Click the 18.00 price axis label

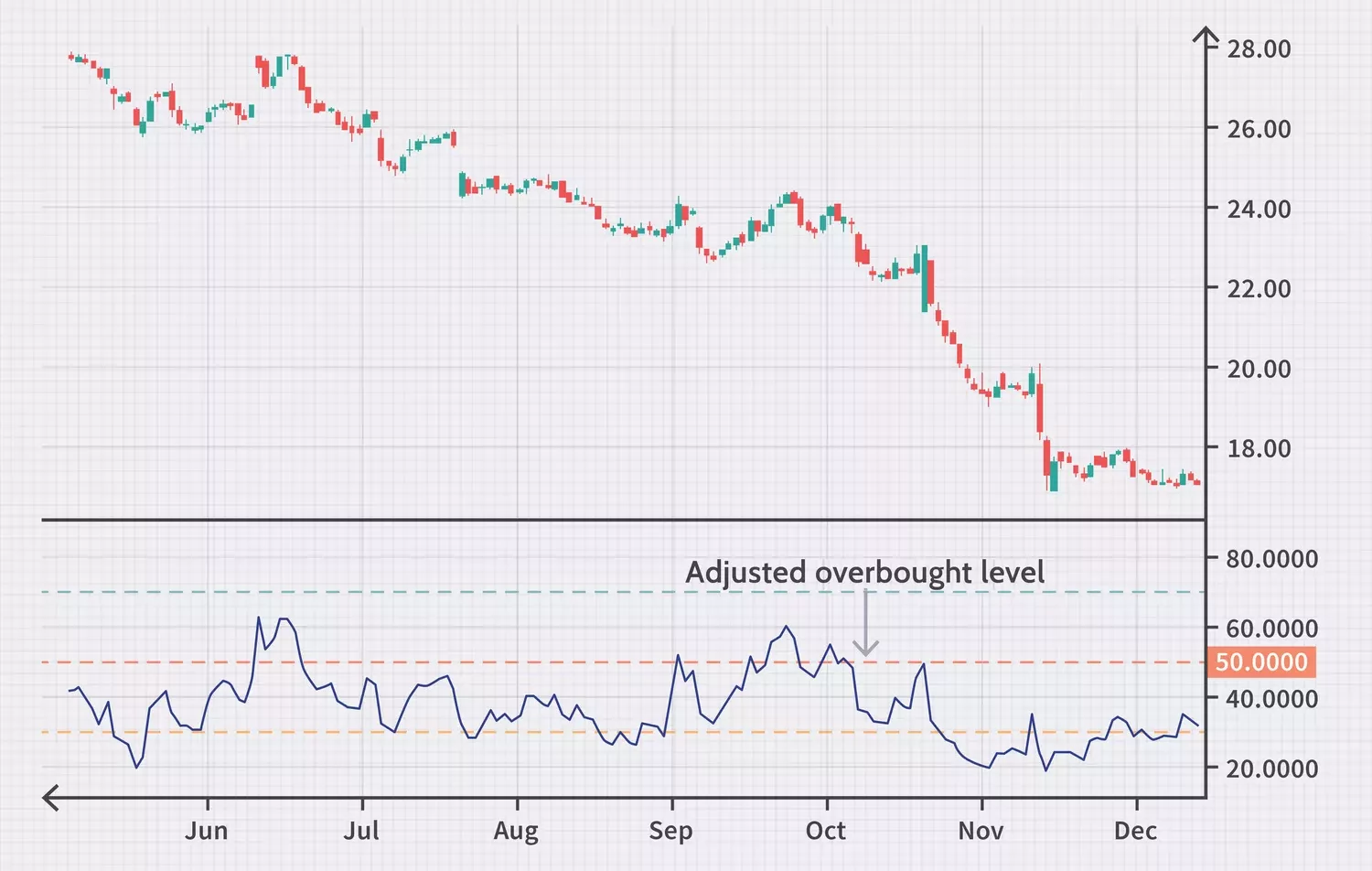pos(1259,449)
